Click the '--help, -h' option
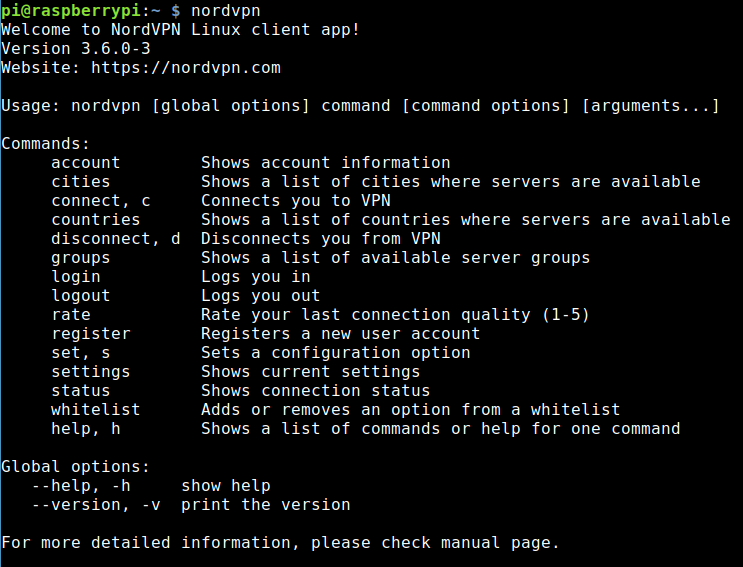The width and height of the screenshot is (743, 567). coord(81,486)
